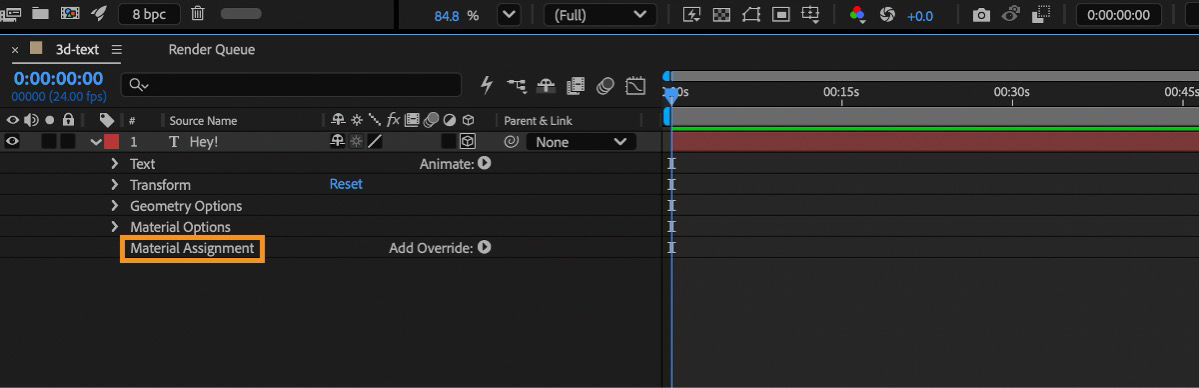The height and width of the screenshot is (388, 1199).
Task: Enable the Region of Interest icon
Action: tap(781, 15)
